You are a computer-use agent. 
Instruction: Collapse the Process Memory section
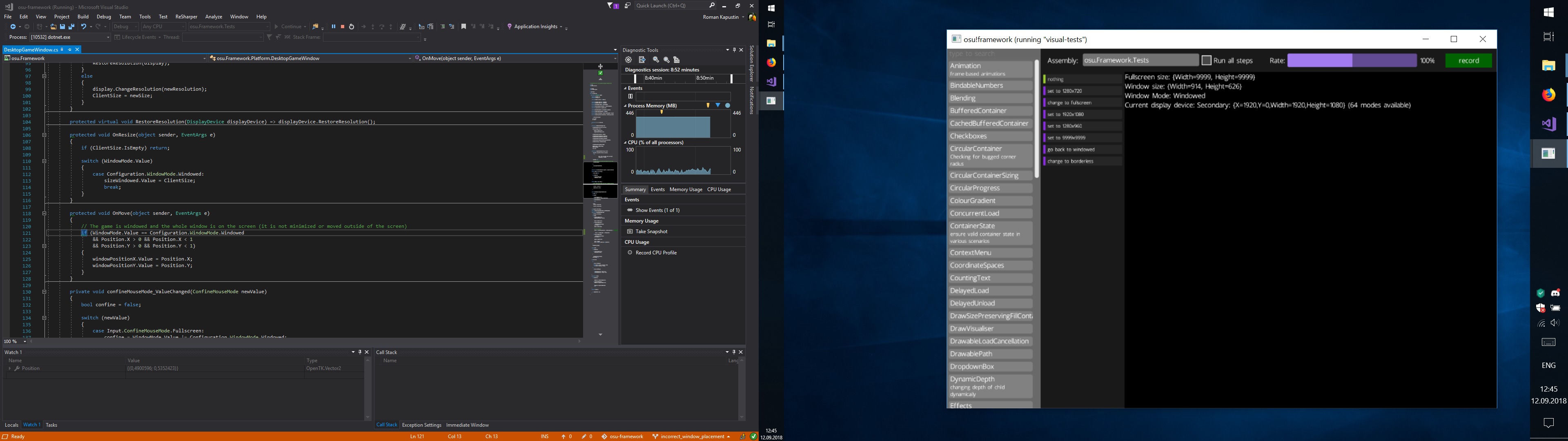click(x=625, y=105)
